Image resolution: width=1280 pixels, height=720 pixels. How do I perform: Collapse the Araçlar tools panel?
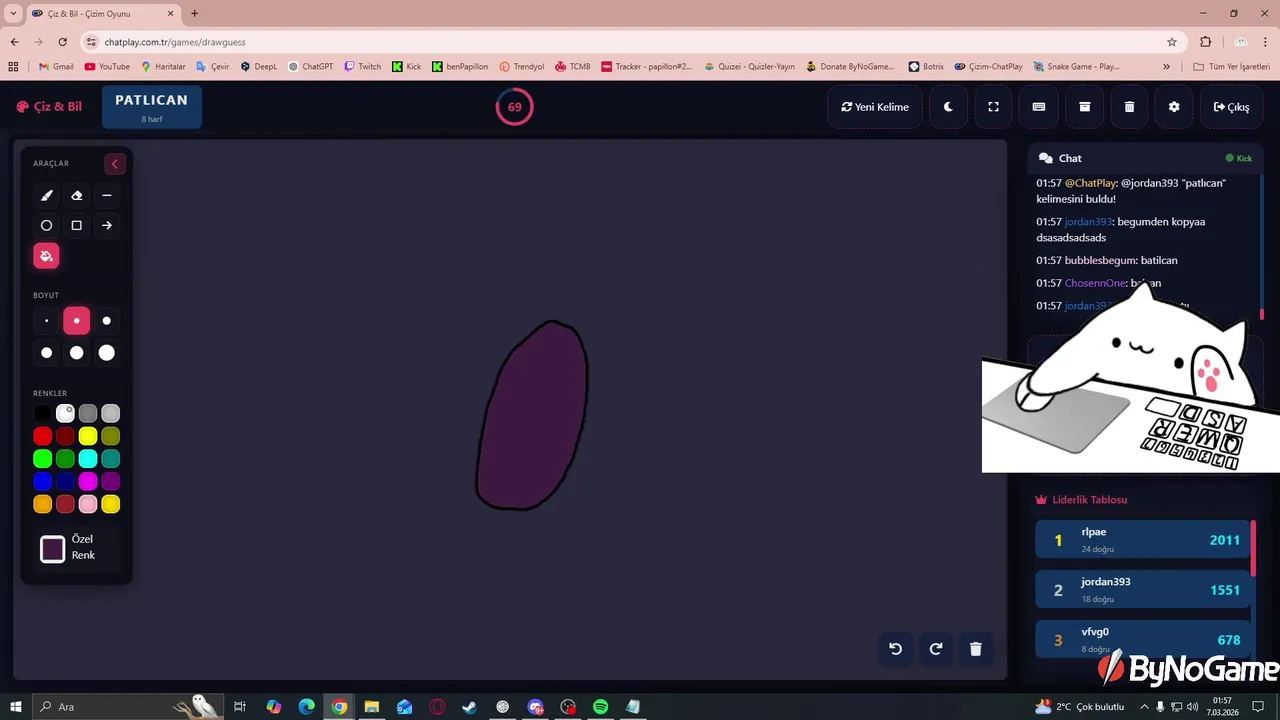click(x=114, y=164)
